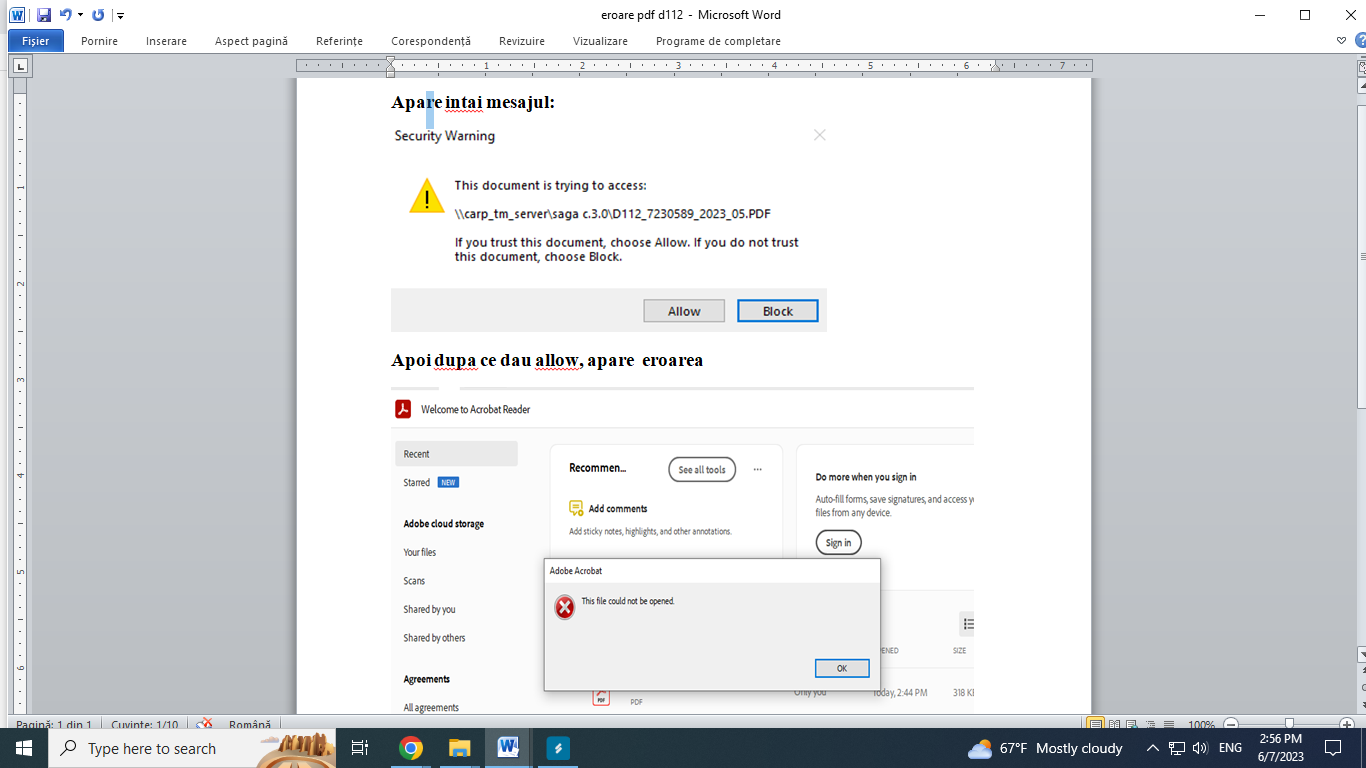Click the proofing errors icon in status bar
Image resolution: width=1366 pixels, height=768 pixels.
point(205,725)
